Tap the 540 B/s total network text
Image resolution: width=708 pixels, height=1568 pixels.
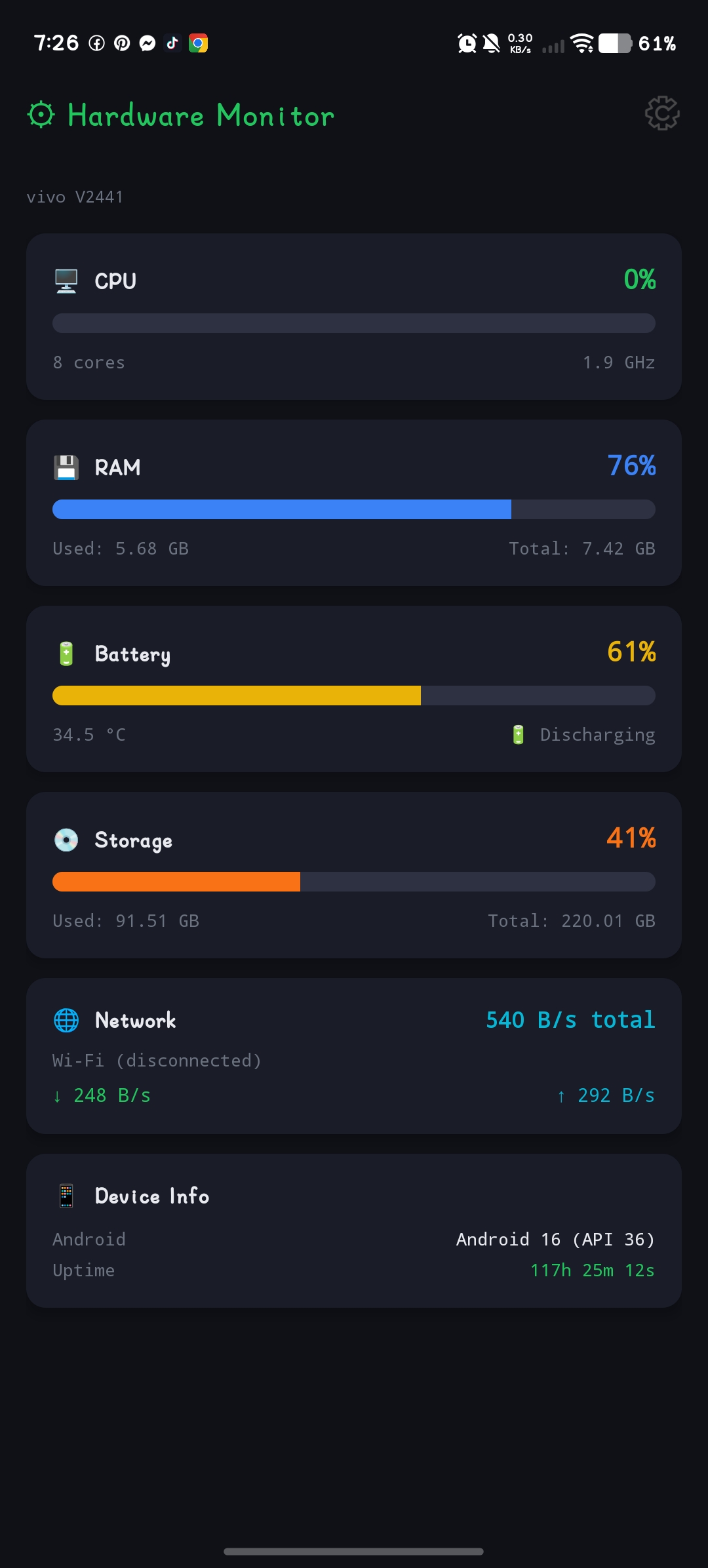[x=570, y=1019]
